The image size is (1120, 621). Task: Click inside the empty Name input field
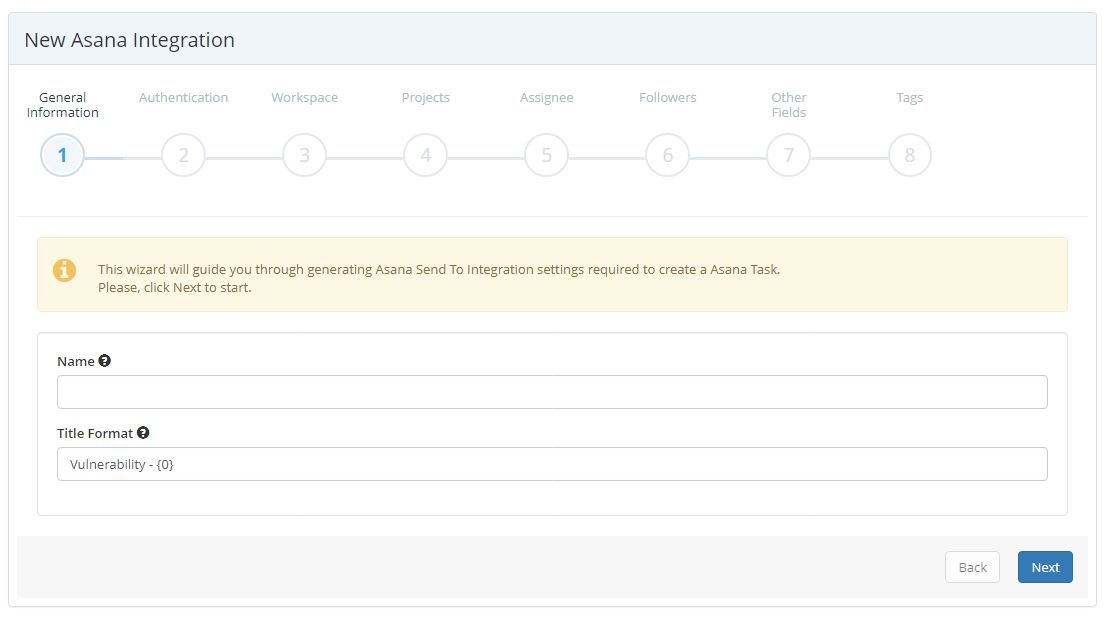click(x=552, y=391)
